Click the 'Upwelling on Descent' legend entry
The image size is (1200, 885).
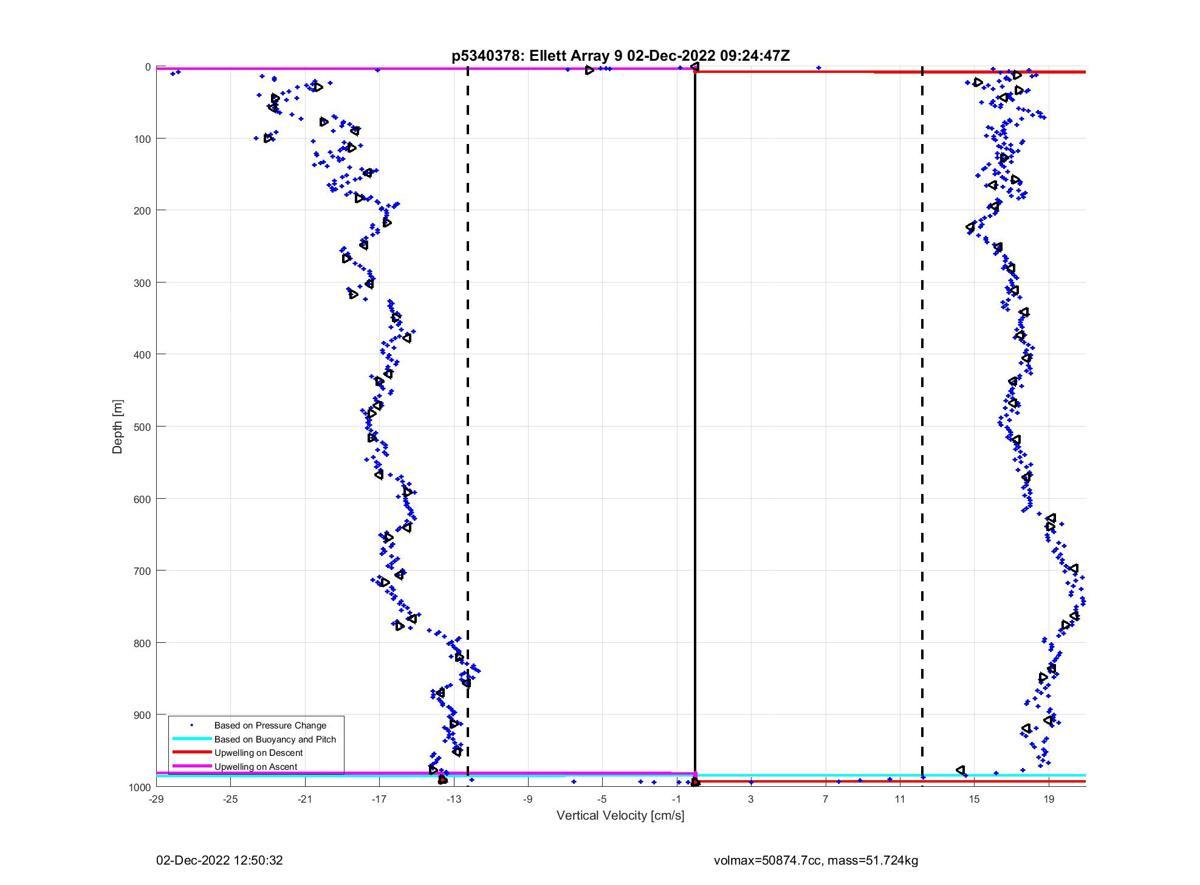(258, 753)
